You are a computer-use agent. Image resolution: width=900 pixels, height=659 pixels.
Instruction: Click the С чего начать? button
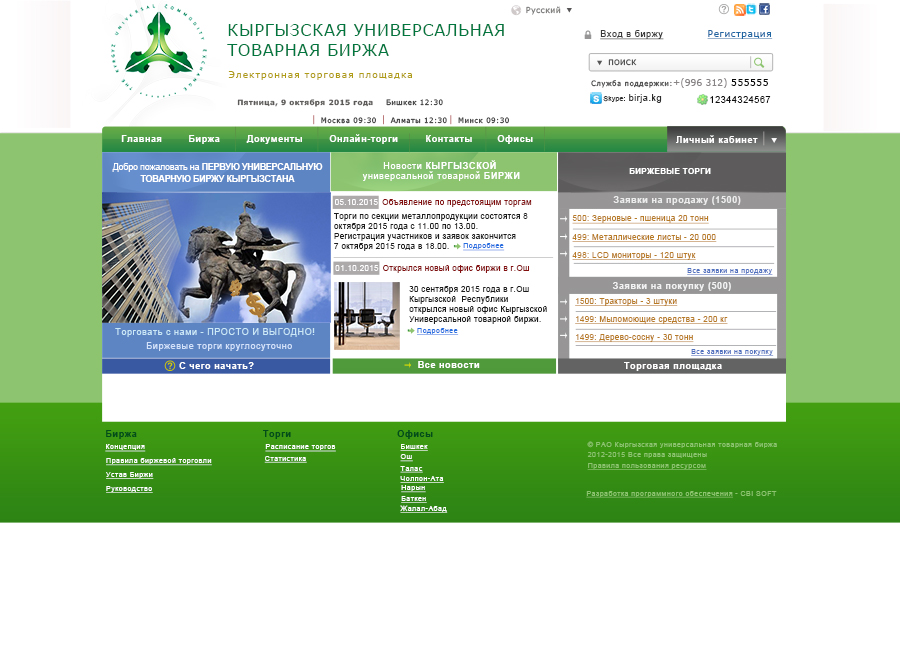(216, 366)
